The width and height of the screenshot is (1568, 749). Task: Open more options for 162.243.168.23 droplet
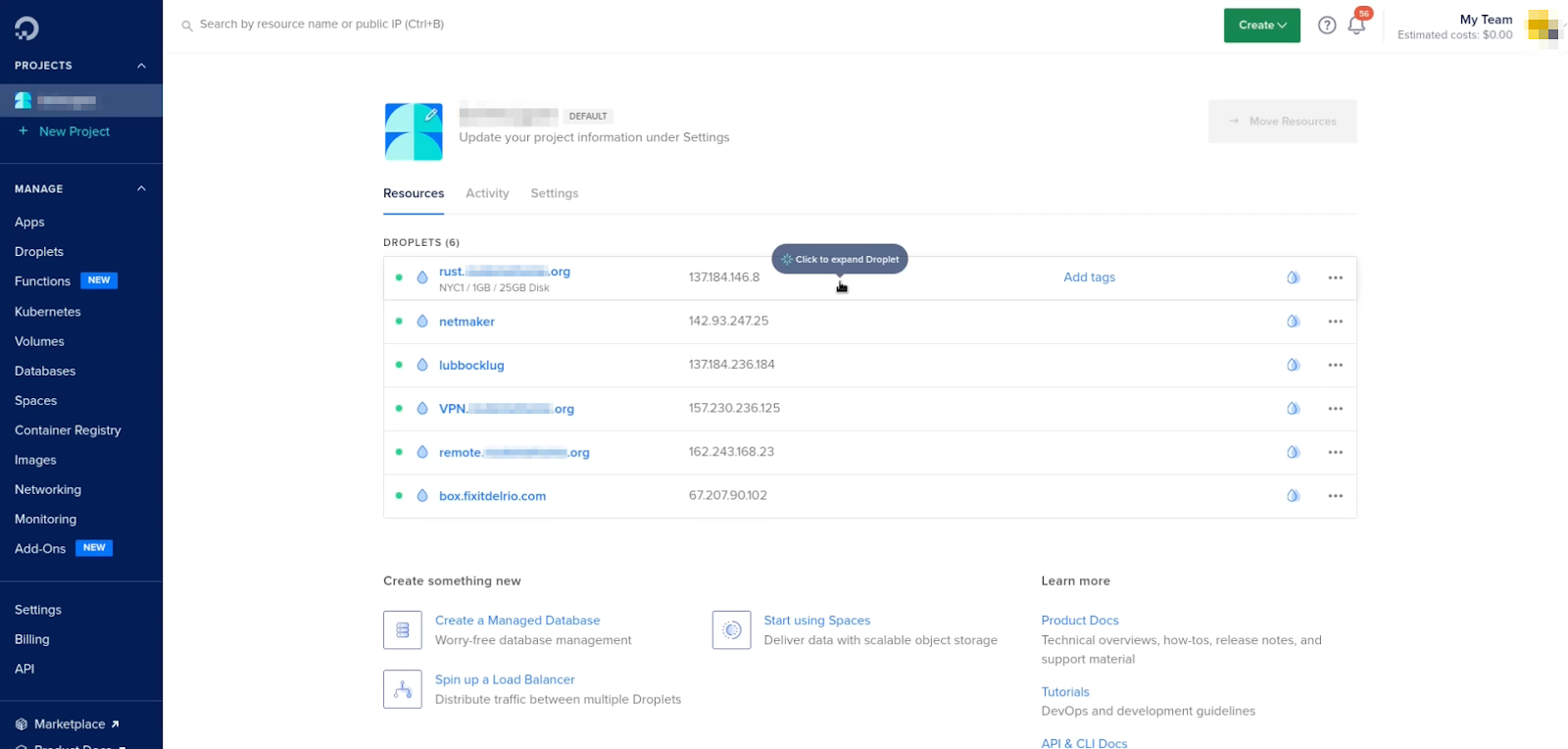click(1335, 452)
